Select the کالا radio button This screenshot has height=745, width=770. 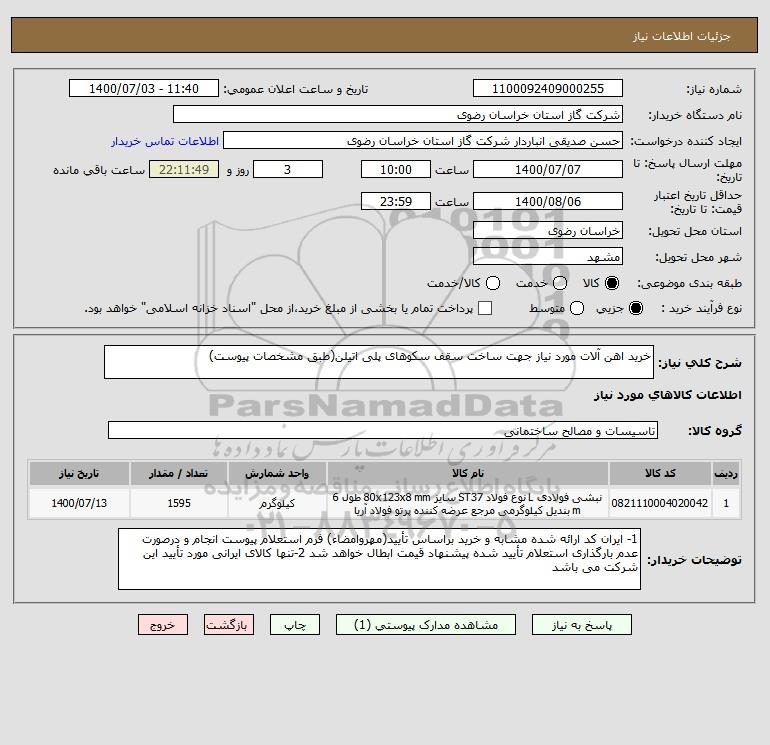612,283
